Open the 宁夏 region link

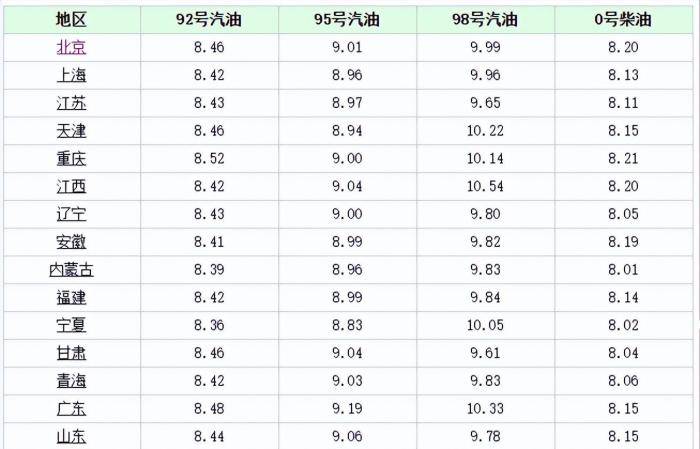pyautogui.click(x=71, y=325)
